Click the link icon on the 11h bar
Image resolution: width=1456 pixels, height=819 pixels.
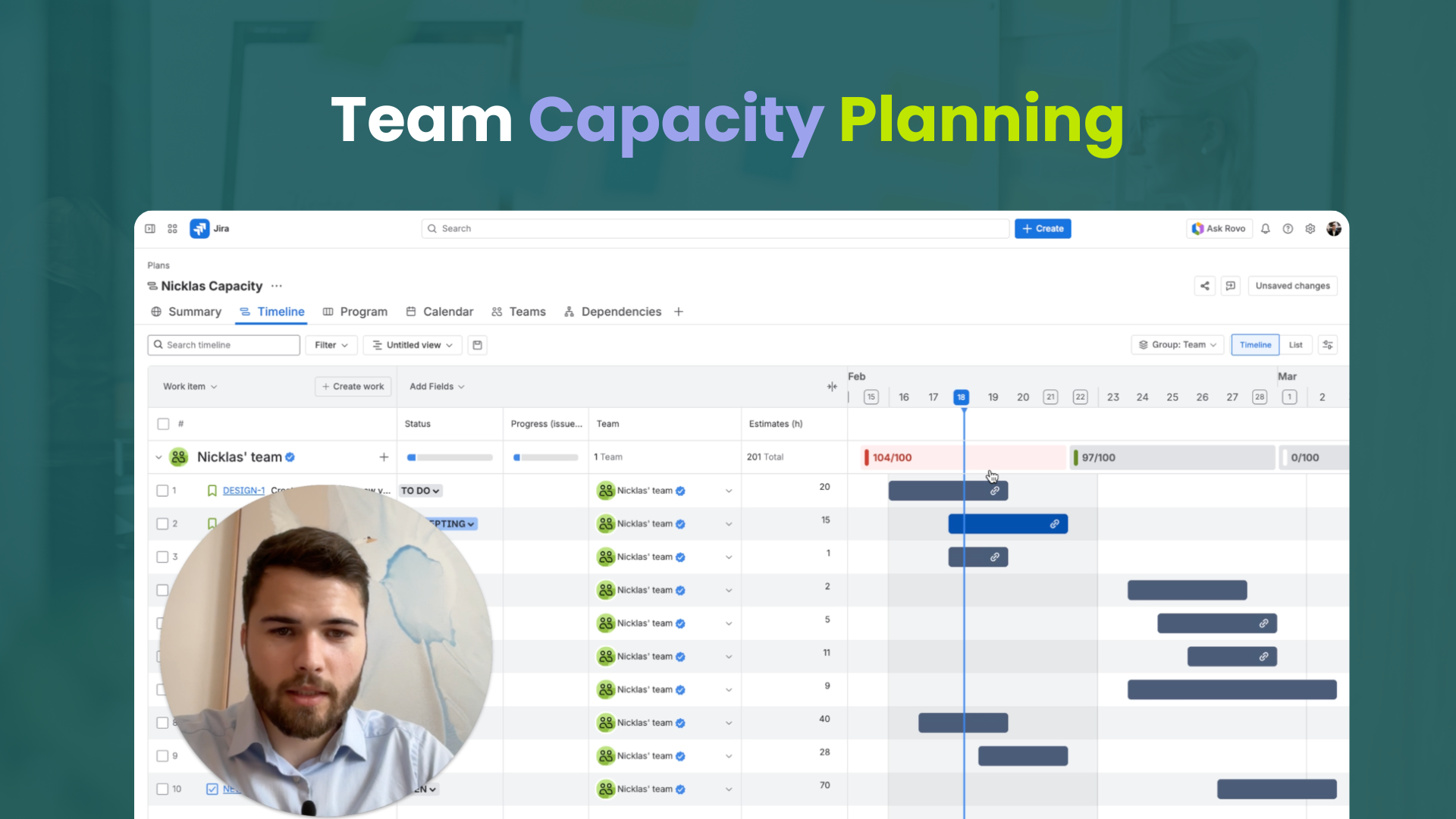coord(1264,657)
